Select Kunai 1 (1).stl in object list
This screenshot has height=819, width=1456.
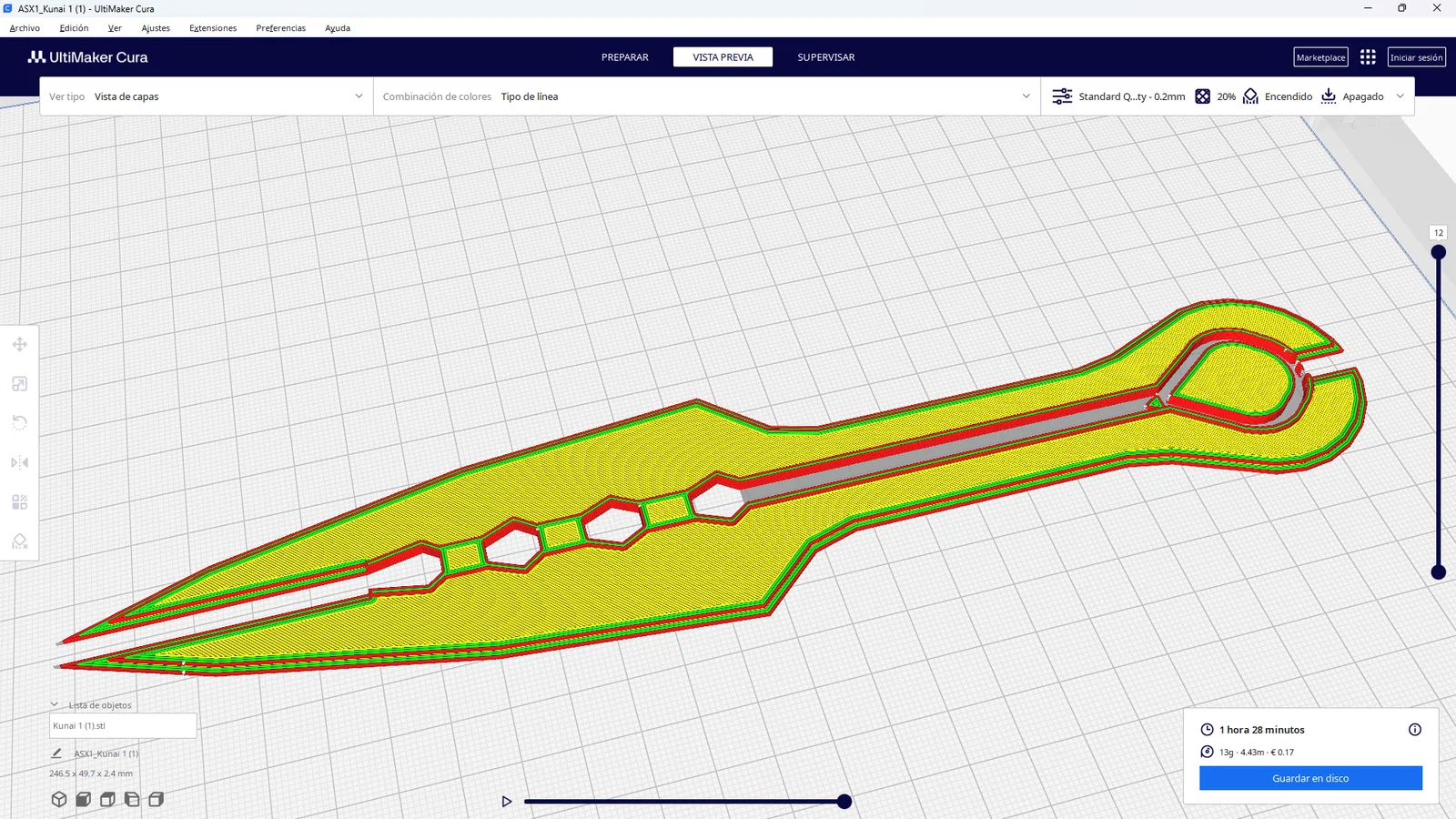click(123, 725)
